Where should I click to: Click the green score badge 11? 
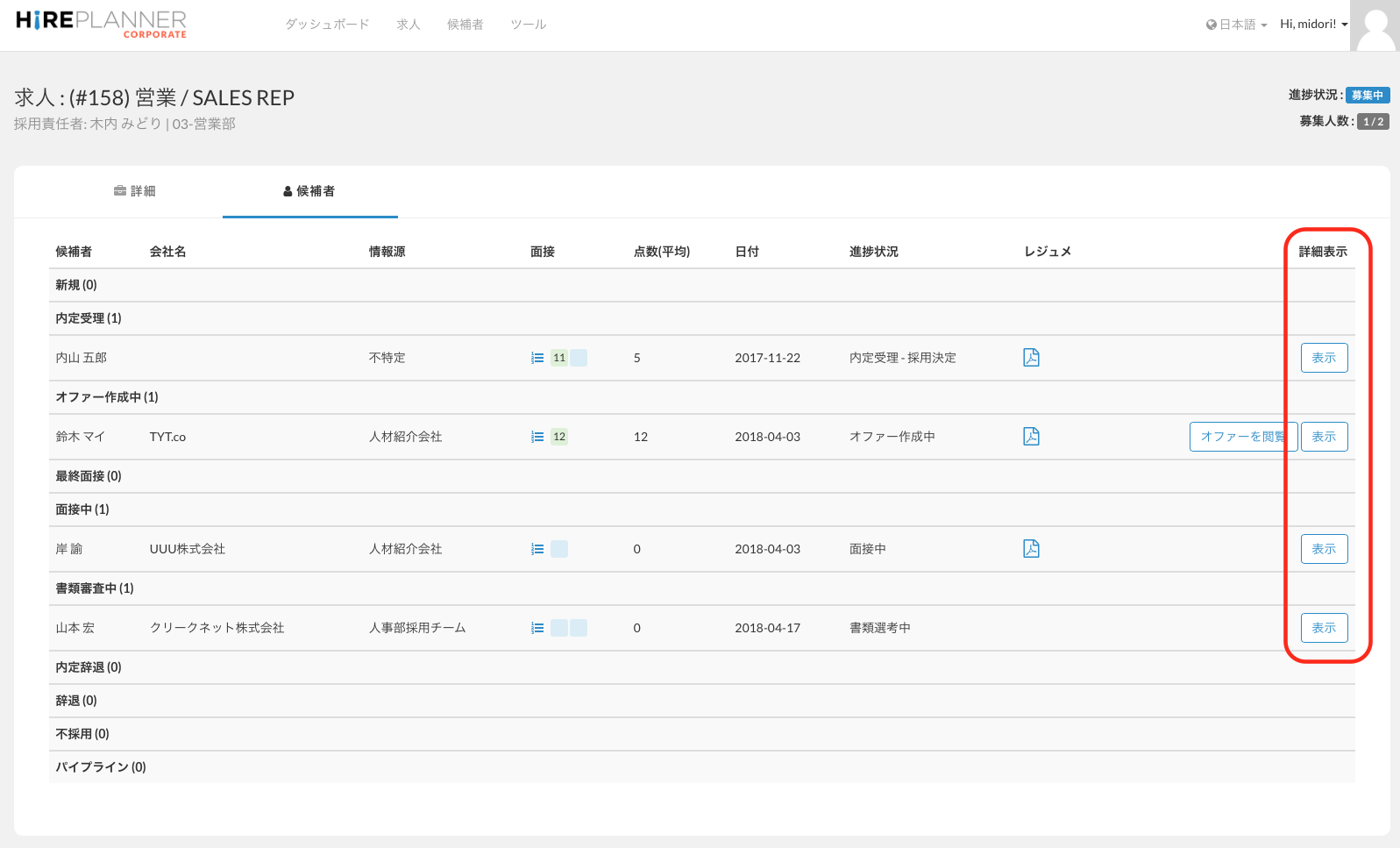pyautogui.click(x=559, y=358)
